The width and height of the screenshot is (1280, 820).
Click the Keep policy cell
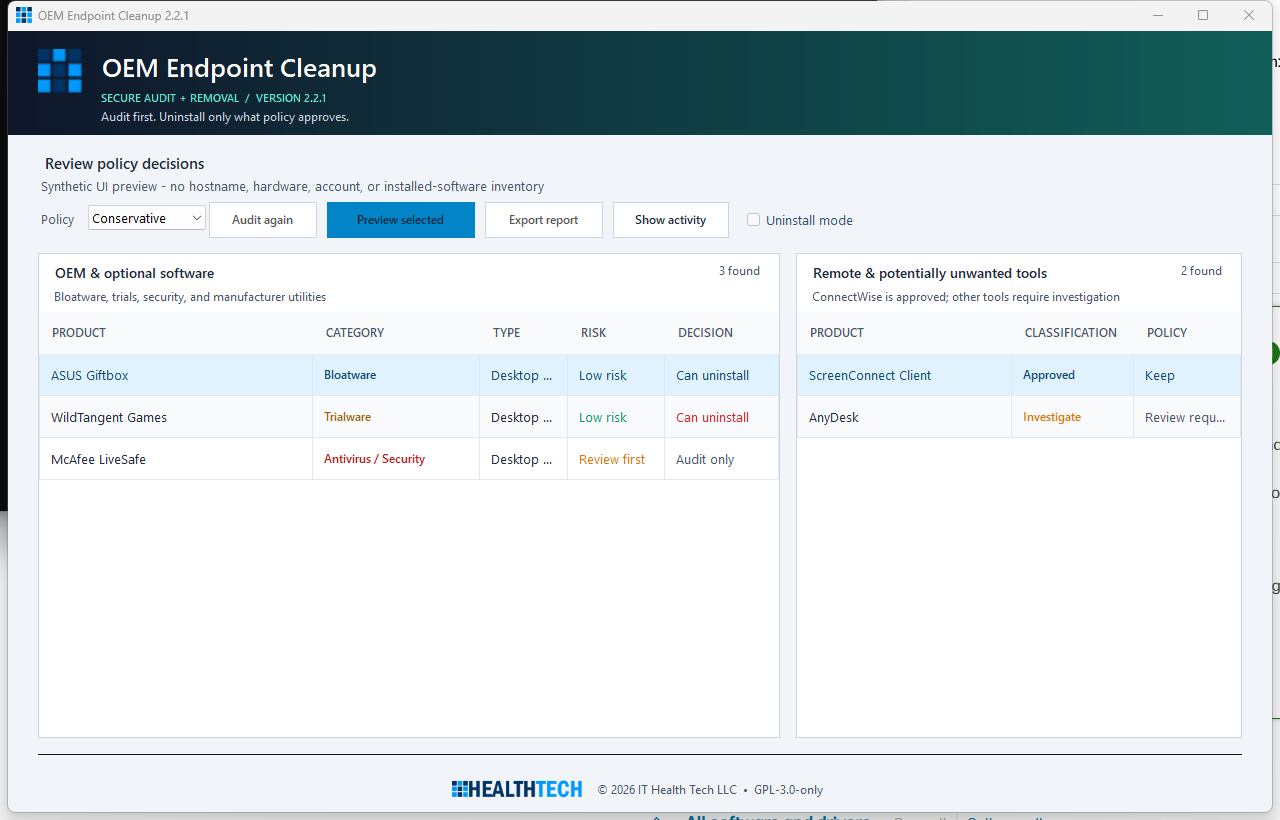[1187, 375]
